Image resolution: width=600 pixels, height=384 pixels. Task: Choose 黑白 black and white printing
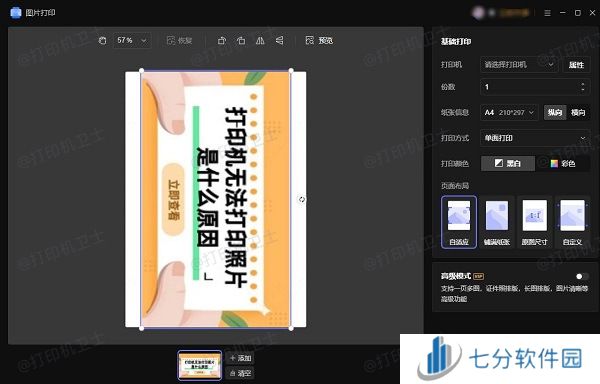coord(508,164)
